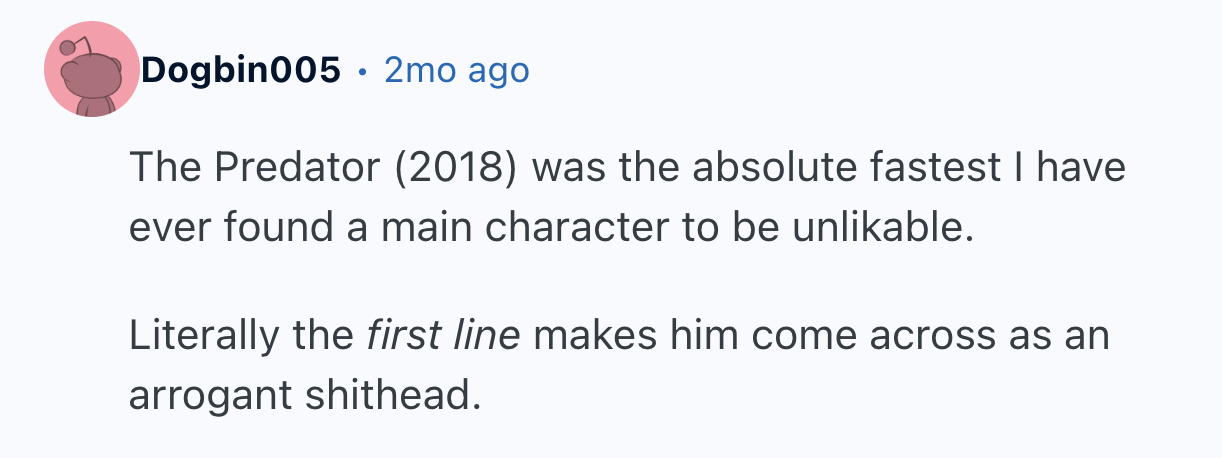Click the word "unlikable" in the comment
This screenshot has height=458, width=1222.
pyautogui.click(x=879, y=227)
